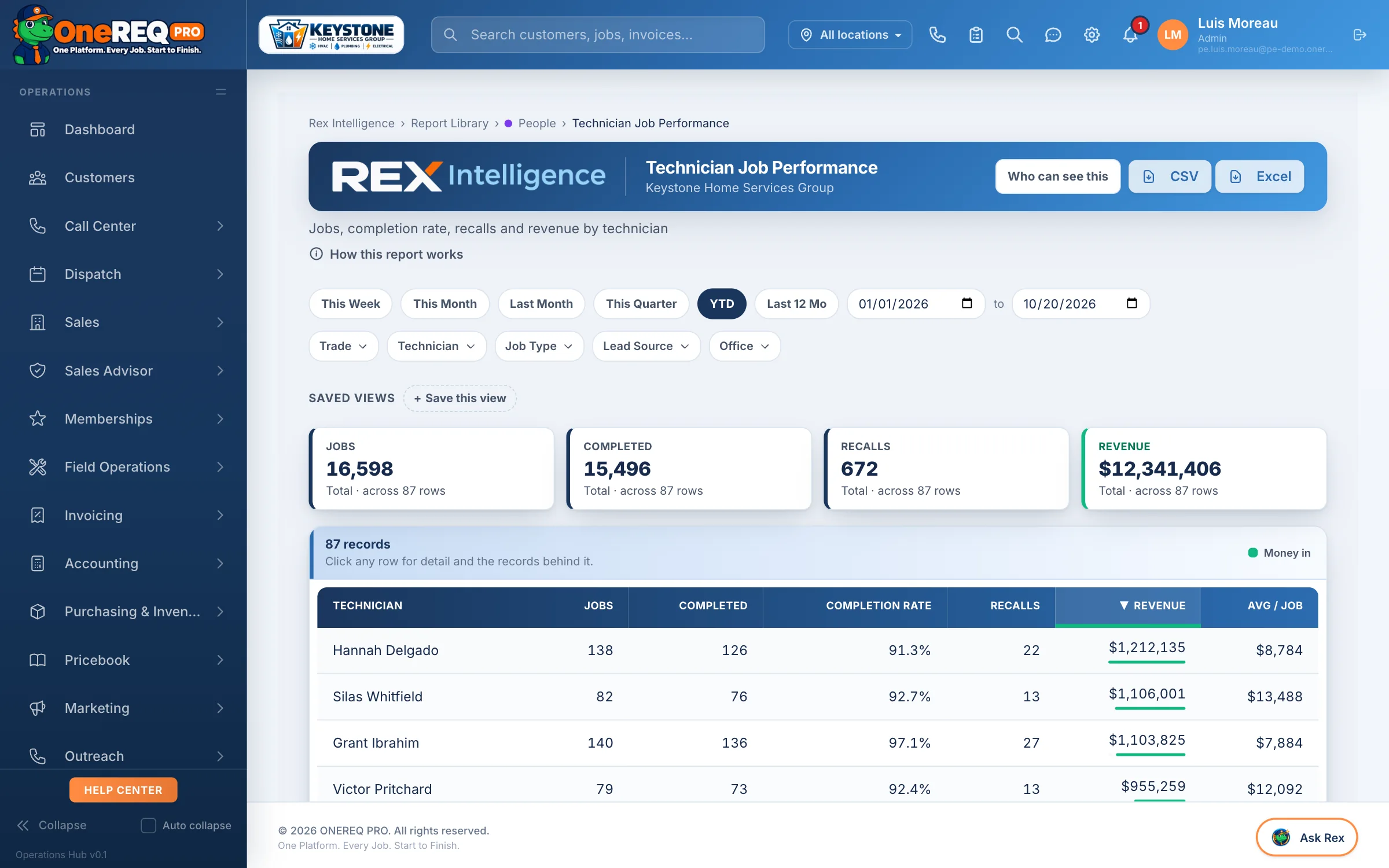Go to Report Library breadcrumb
This screenshot has width=1389, height=868.
pos(450,123)
